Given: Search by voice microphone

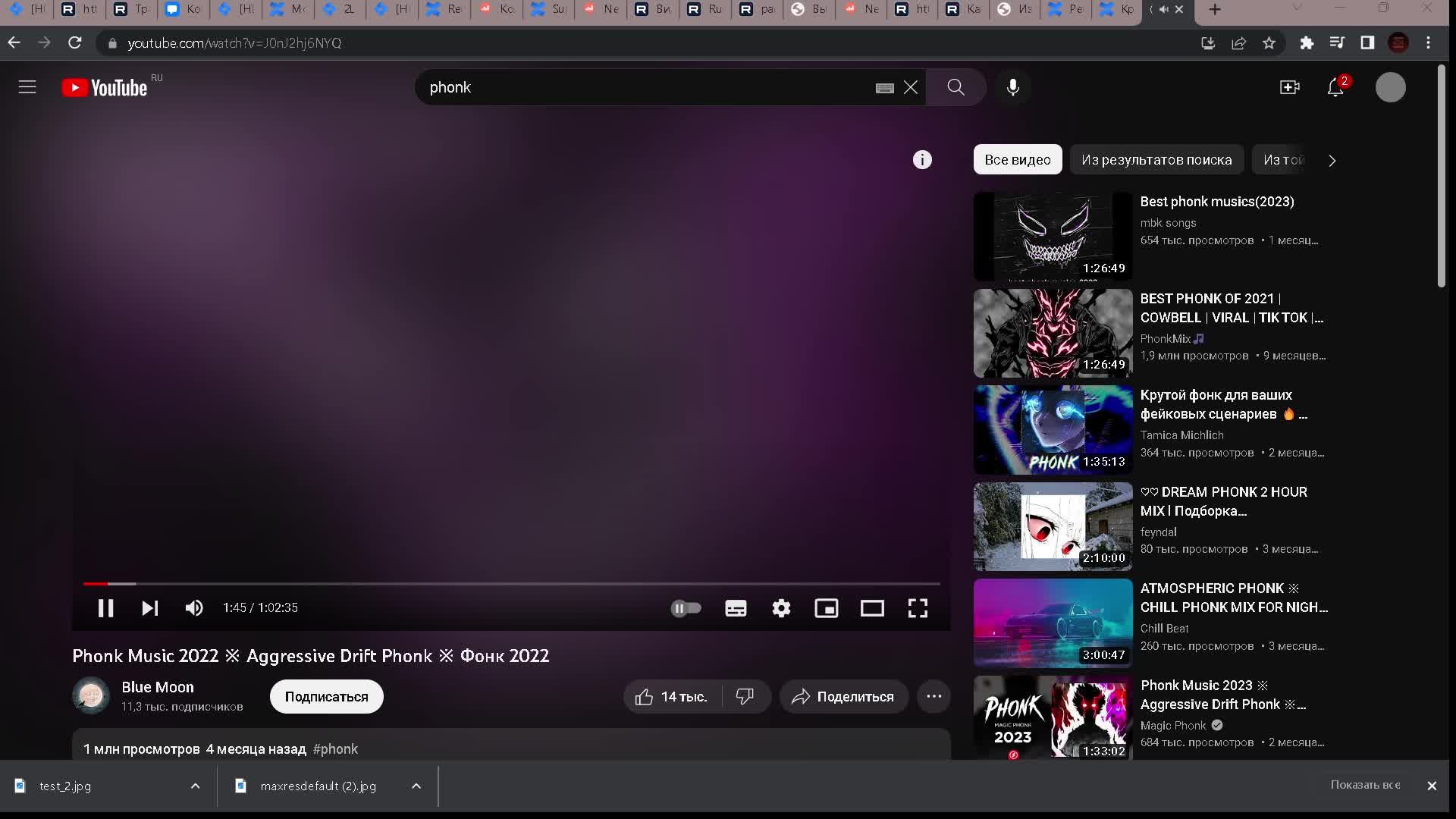Looking at the screenshot, I should 1013,87.
